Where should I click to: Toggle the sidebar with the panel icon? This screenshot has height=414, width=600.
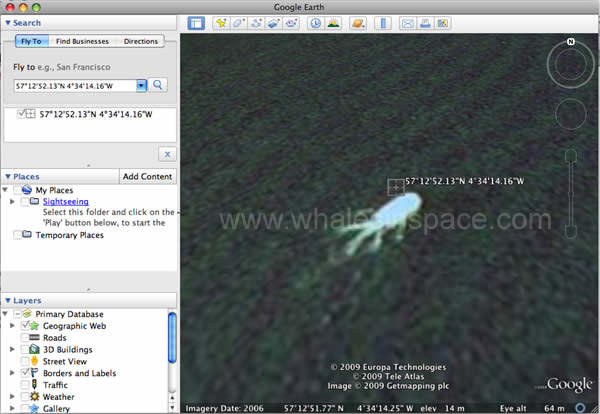coord(196,23)
